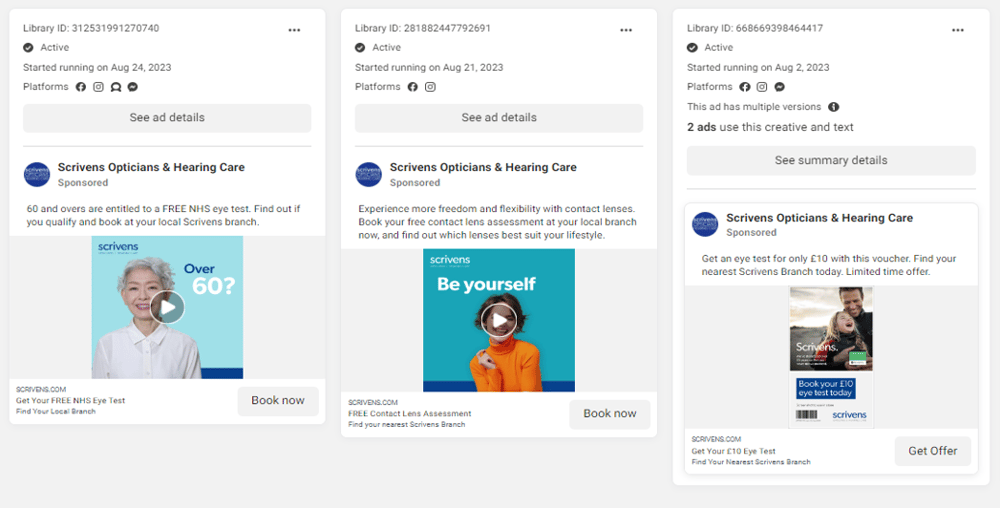The width and height of the screenshot is (1000, 508).
Task: Click the Messenger platform icon on the Aug 2 ad
Action: point(779,87)
